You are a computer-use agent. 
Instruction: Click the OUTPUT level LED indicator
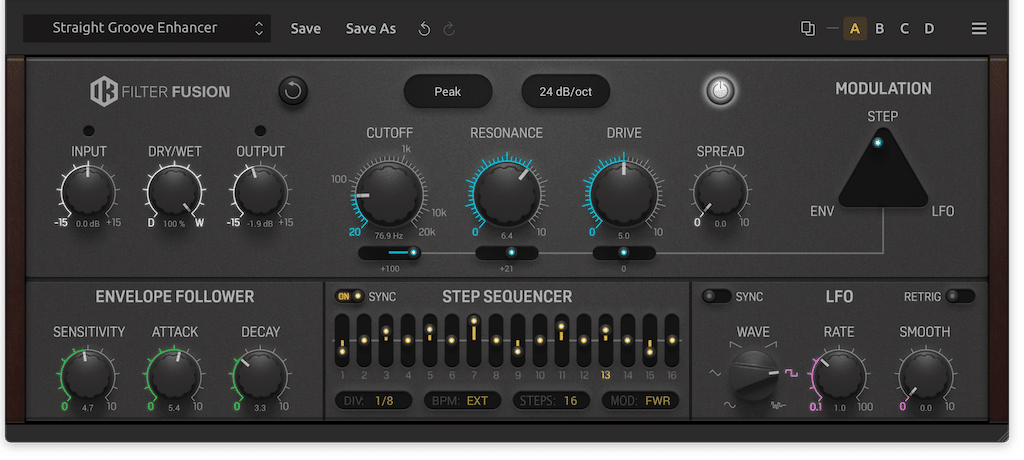[260, 131]
